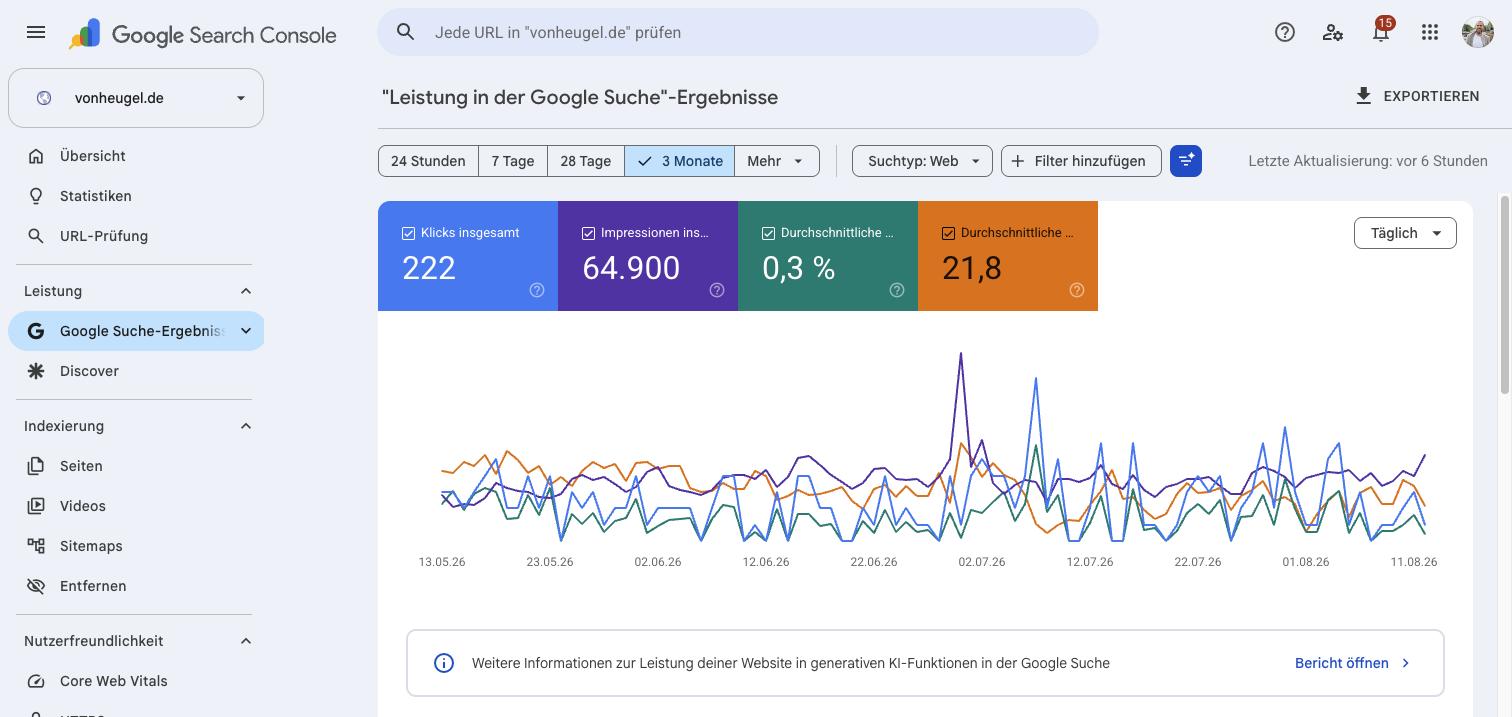
Task: Select the 24 Stunden range
Action: coord(428,161)
